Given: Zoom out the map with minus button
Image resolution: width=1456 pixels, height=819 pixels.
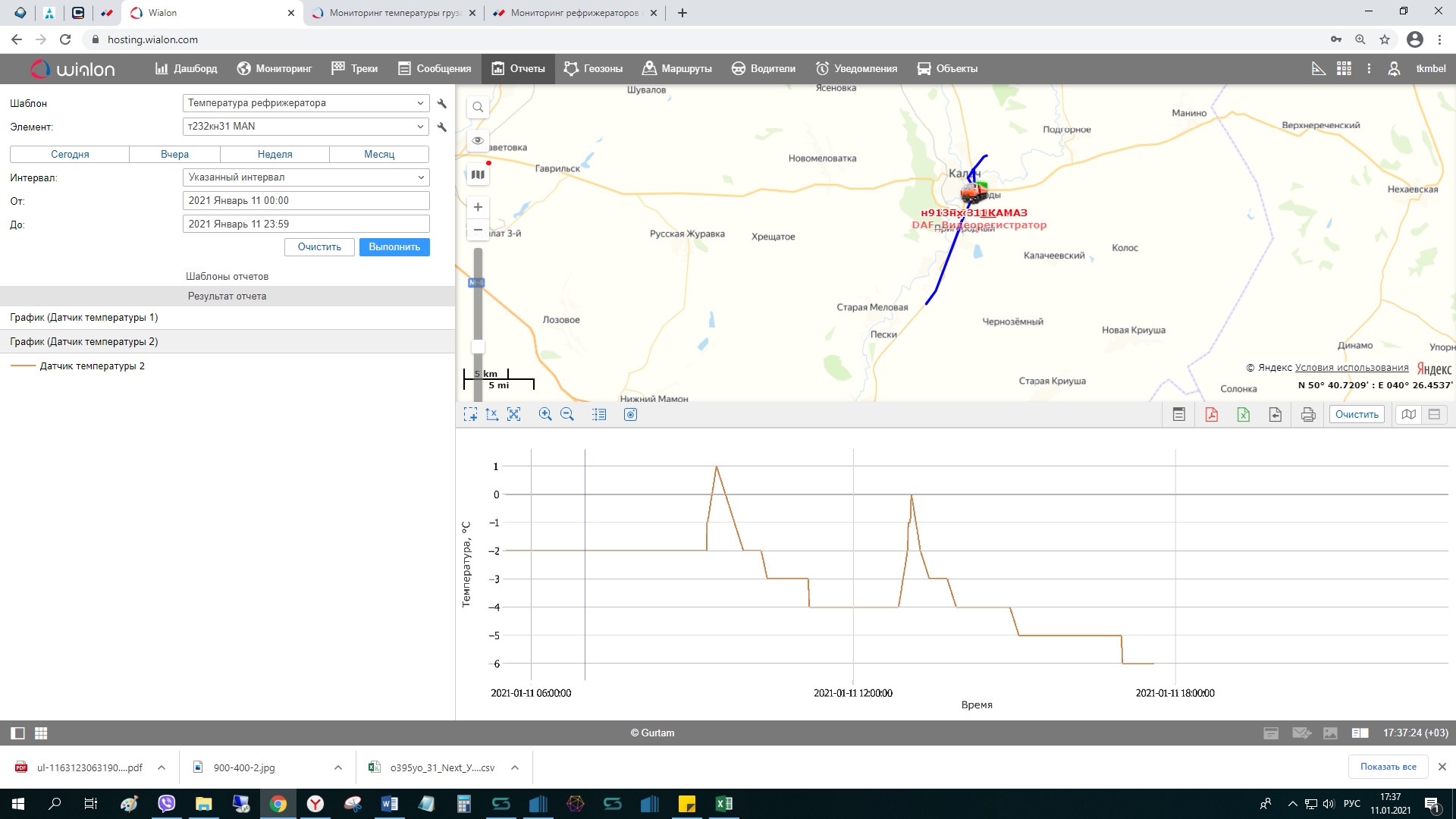Looking at the screenshot, I should 478,230.
